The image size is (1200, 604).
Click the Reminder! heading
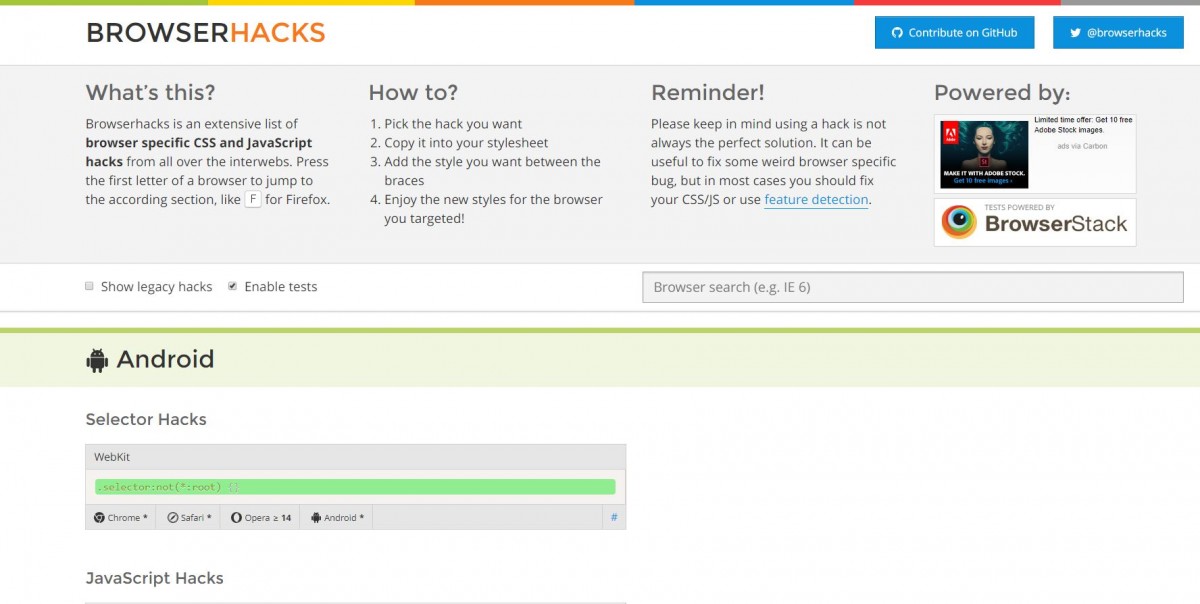coord(708,93)
